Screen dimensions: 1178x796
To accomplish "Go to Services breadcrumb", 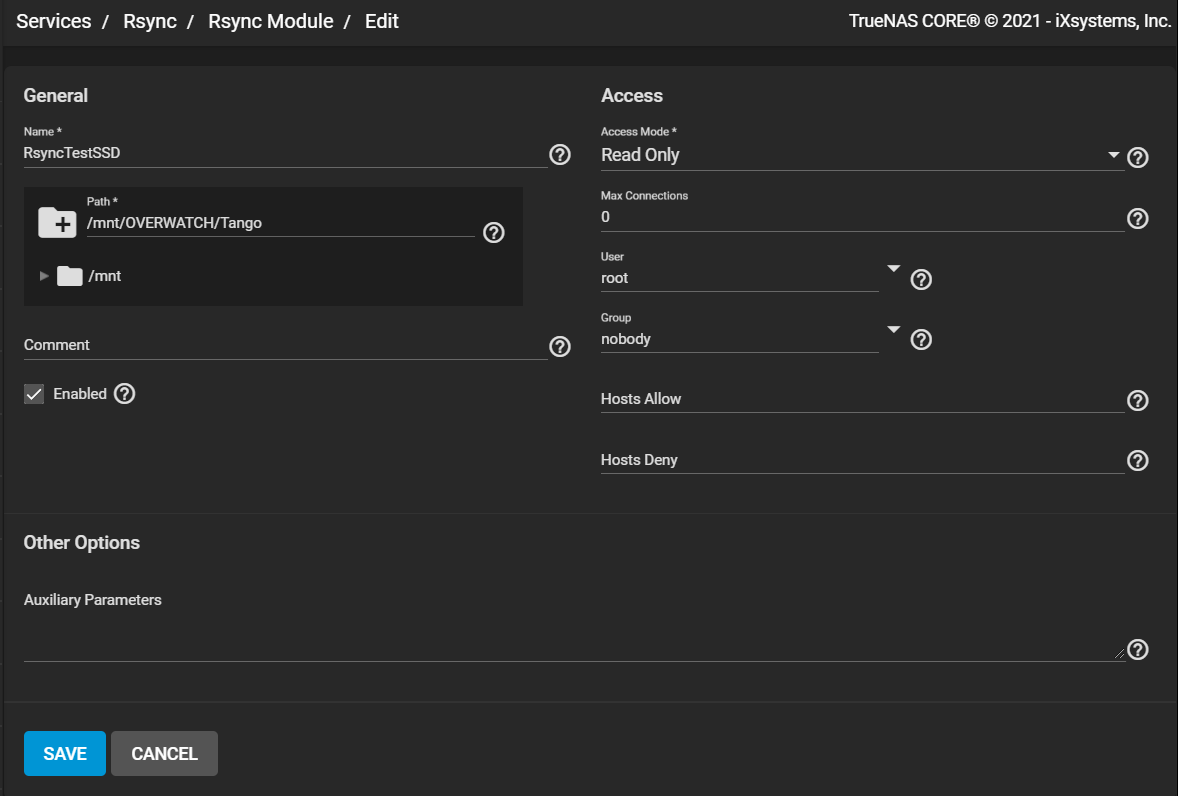I will [53, 21].
